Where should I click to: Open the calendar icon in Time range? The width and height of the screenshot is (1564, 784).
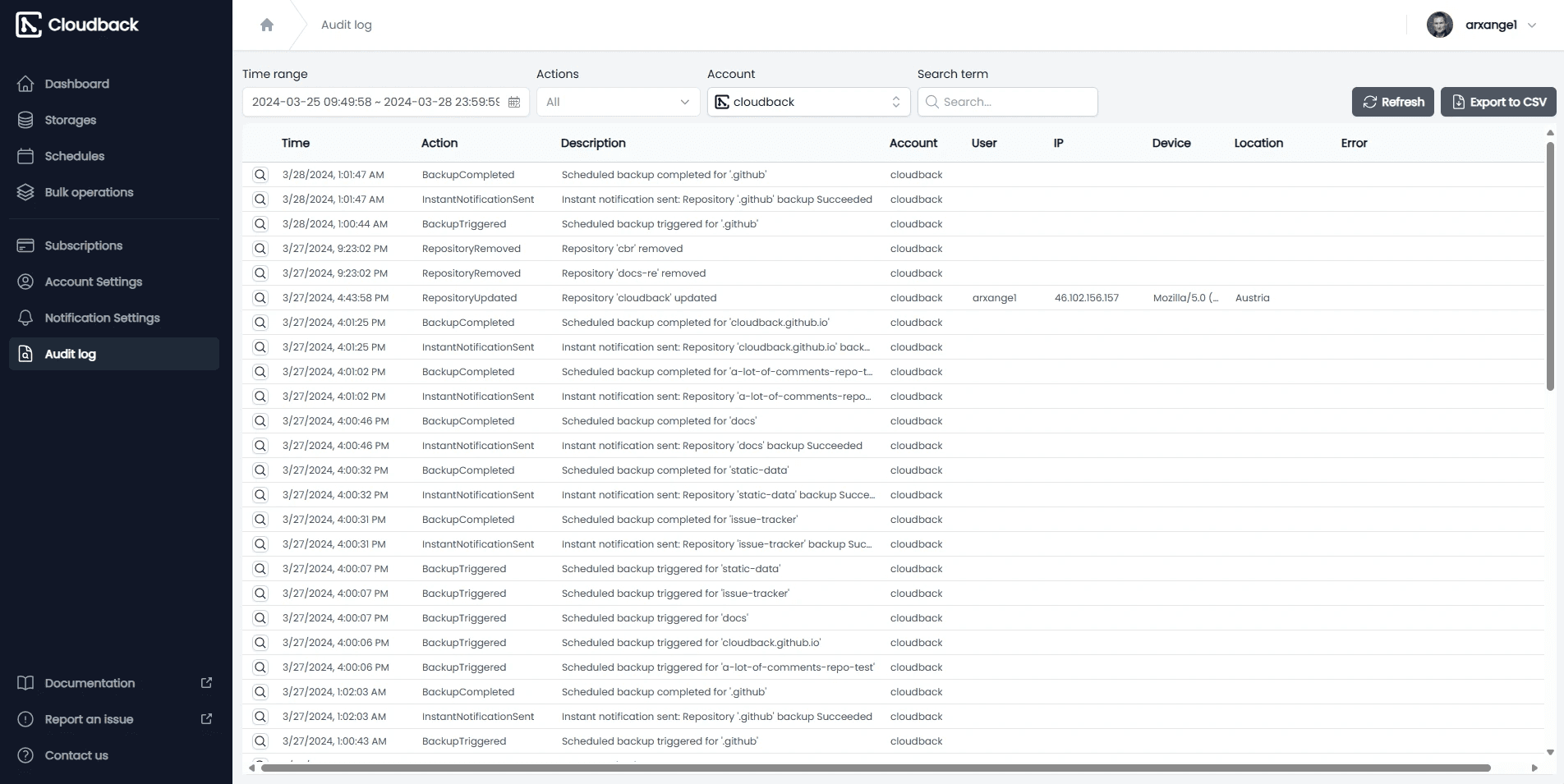pyautogui.click(x=514, y=102)
